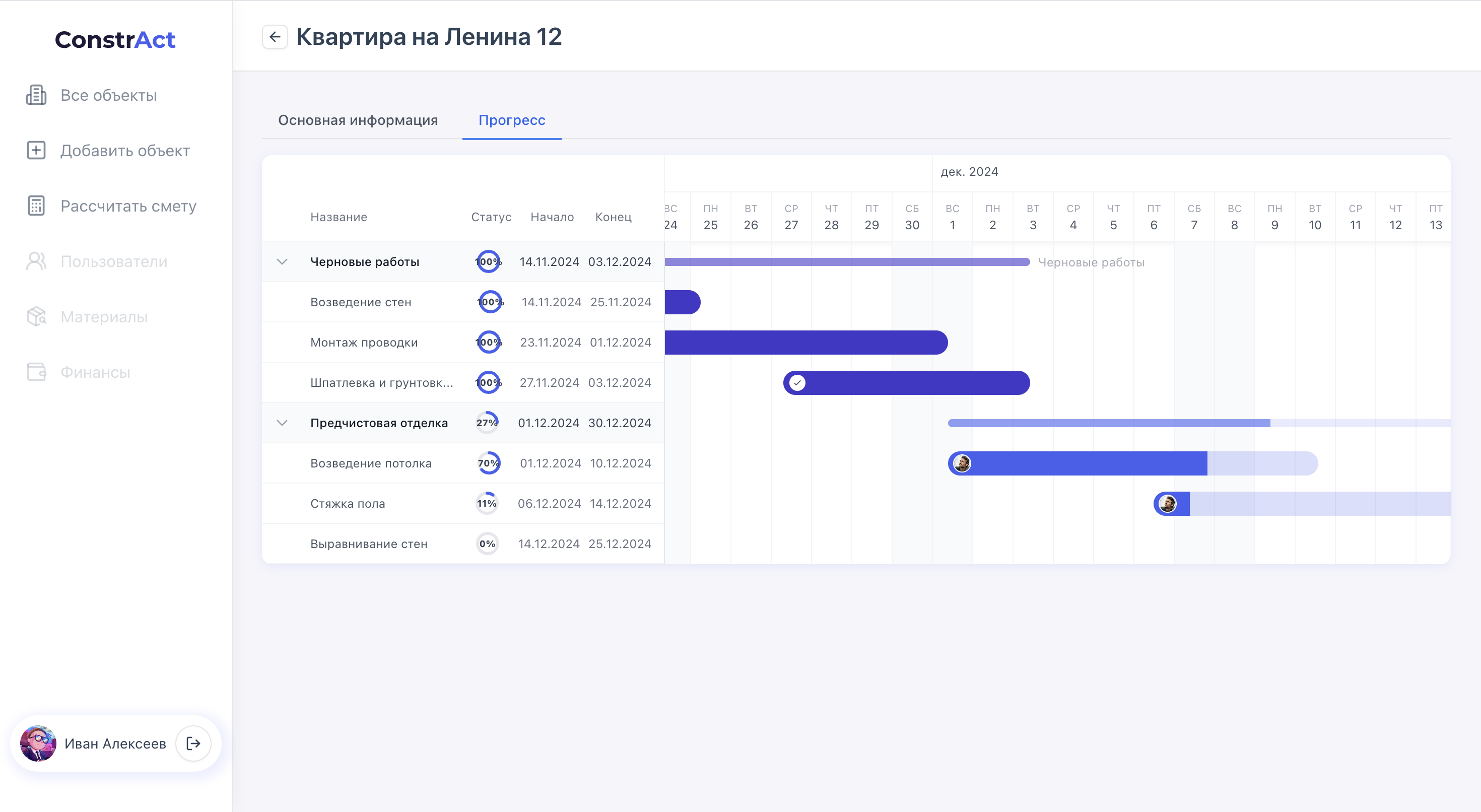Click the Предчистовая отделка group name
Viewport: 1481px width, 812px height.
pyautogui.click(x=379, y=423)
